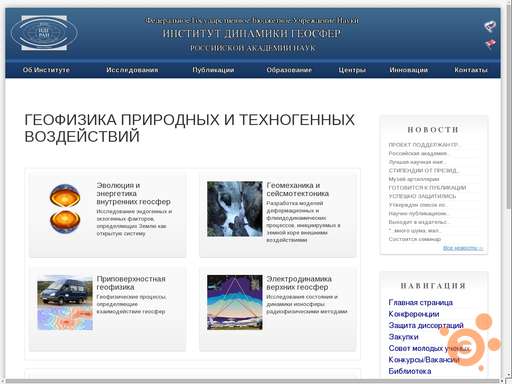Open news item 'Российская академия...'
The height and width of the screenshot is (384, 512).
pos(419,153)
